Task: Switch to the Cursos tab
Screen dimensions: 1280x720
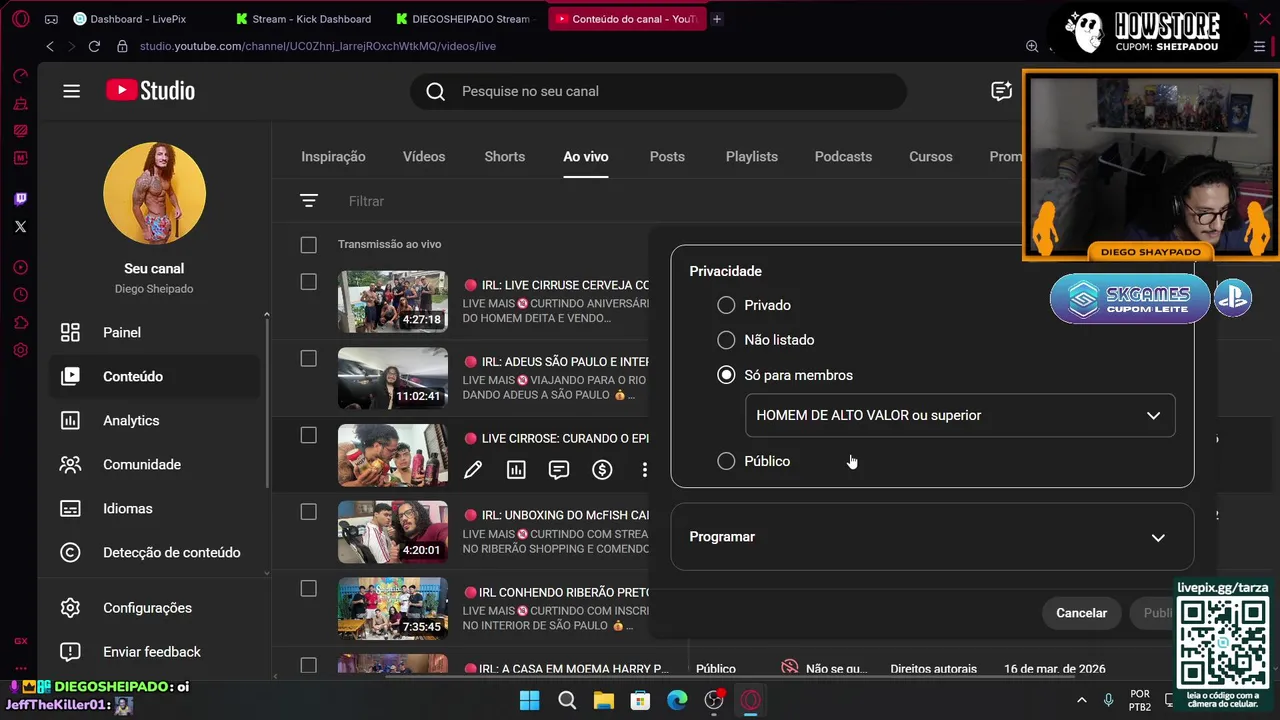Action: (x=931, y=157)
